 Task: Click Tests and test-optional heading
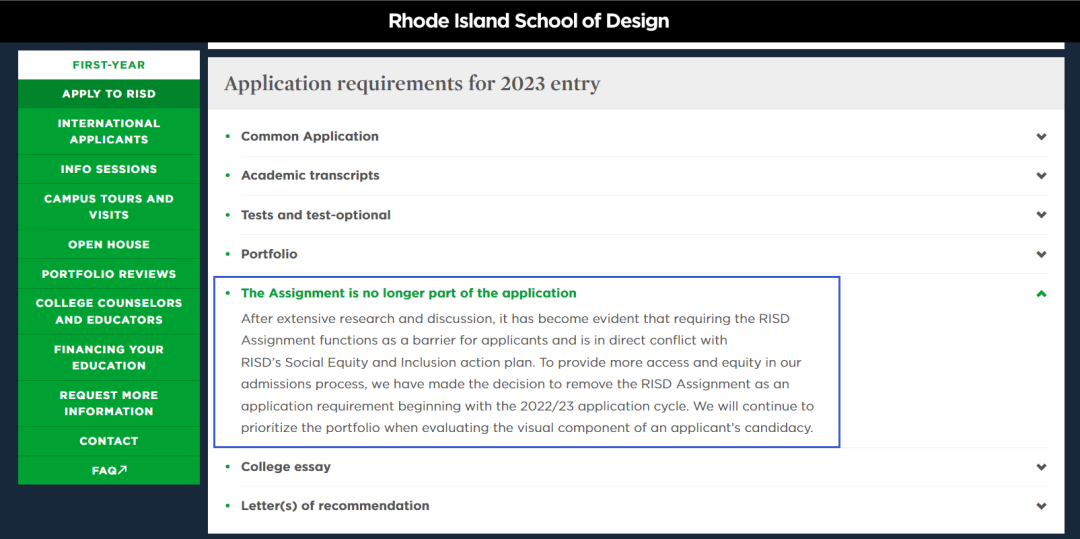pyautogui.click(x=315, y=215)
